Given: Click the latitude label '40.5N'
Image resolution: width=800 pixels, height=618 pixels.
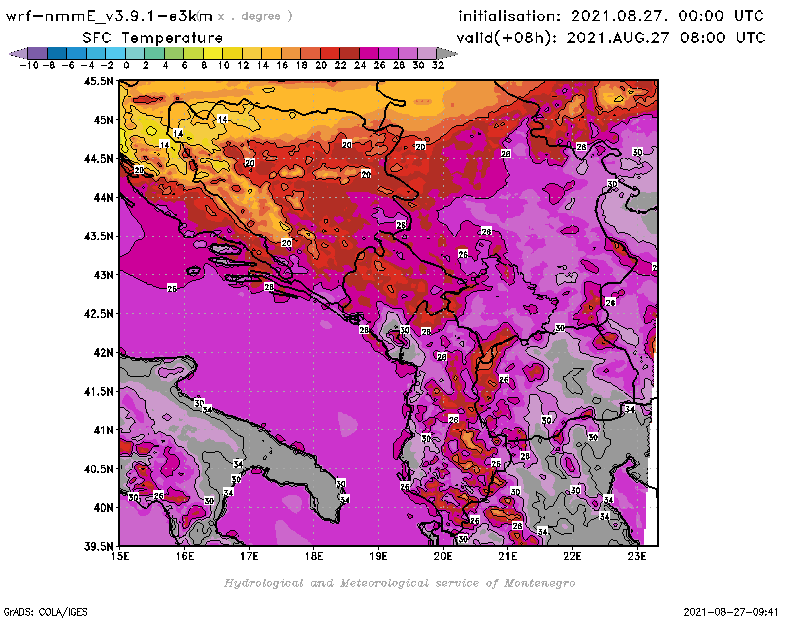Looking at the screenshot, I should click(x=98, y=469).
